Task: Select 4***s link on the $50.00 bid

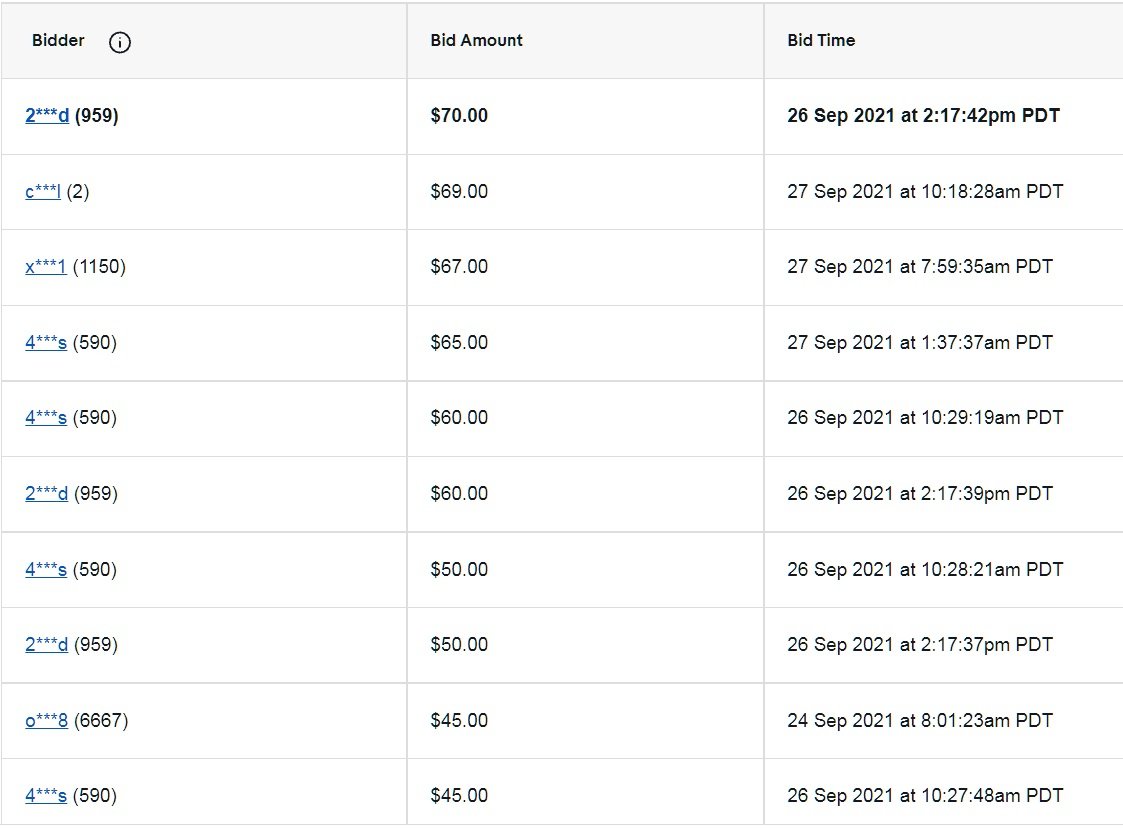Action: point(46,570)
